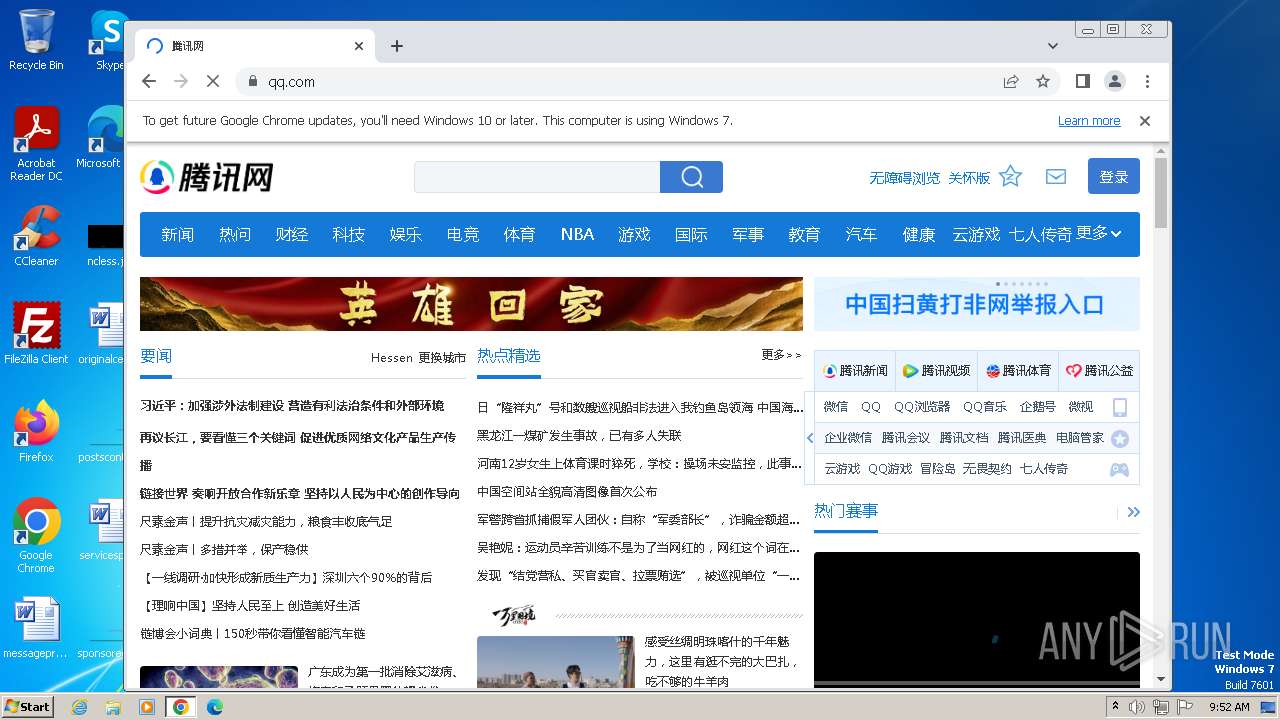Open 腾讯会议 product link
Viewport: 1280px width, 720px height.
tap(905, 438)
